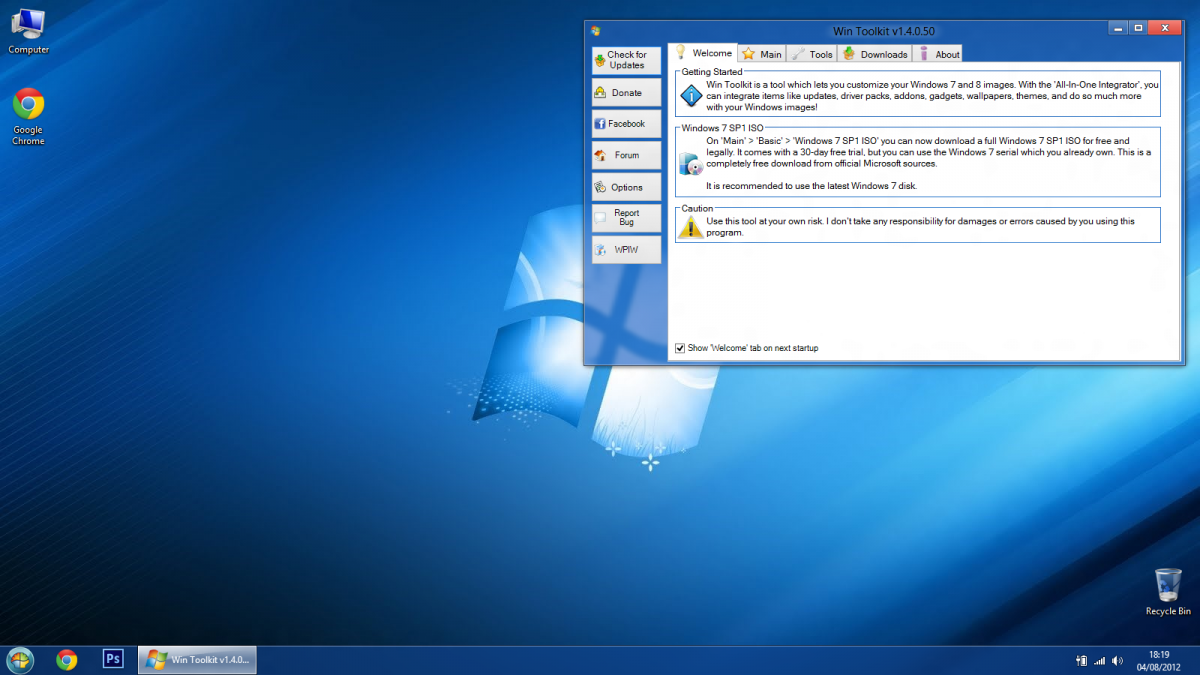This screenshot has height=675, width=1200.
Task: Open the Options button
Action: [x=627, y=187]
